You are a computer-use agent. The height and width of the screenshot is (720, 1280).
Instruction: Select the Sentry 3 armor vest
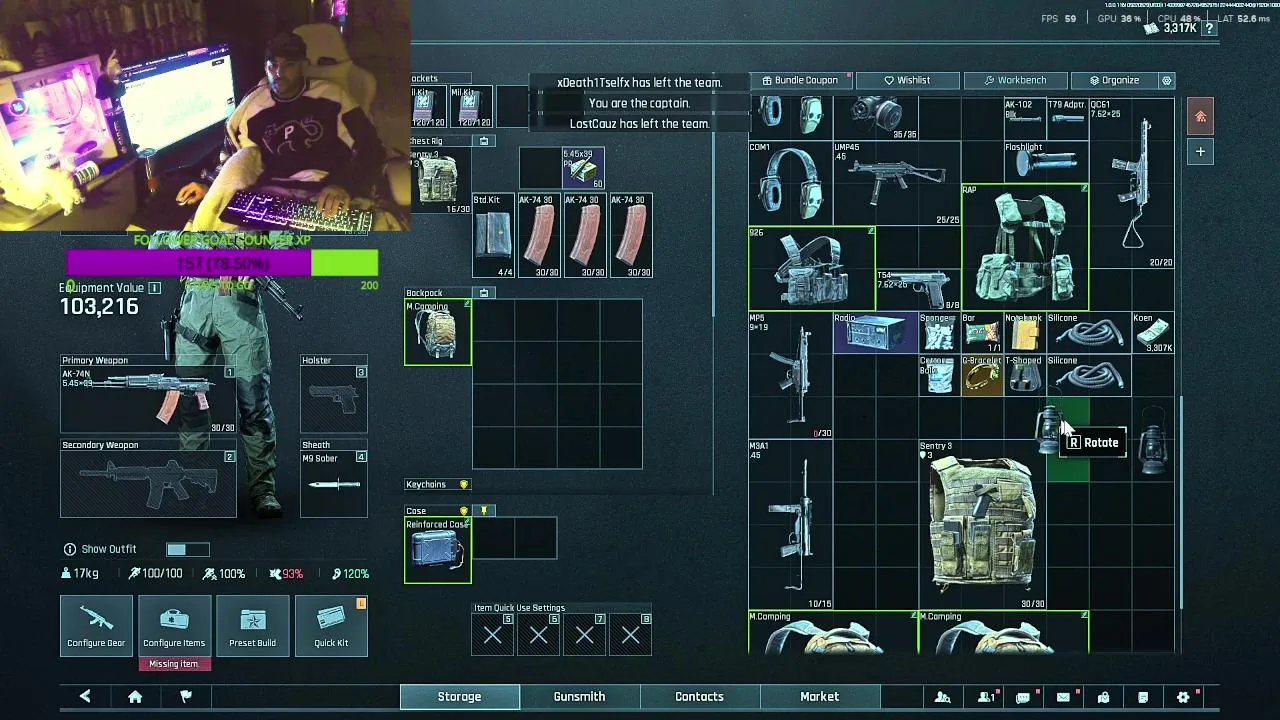[982, 524]
